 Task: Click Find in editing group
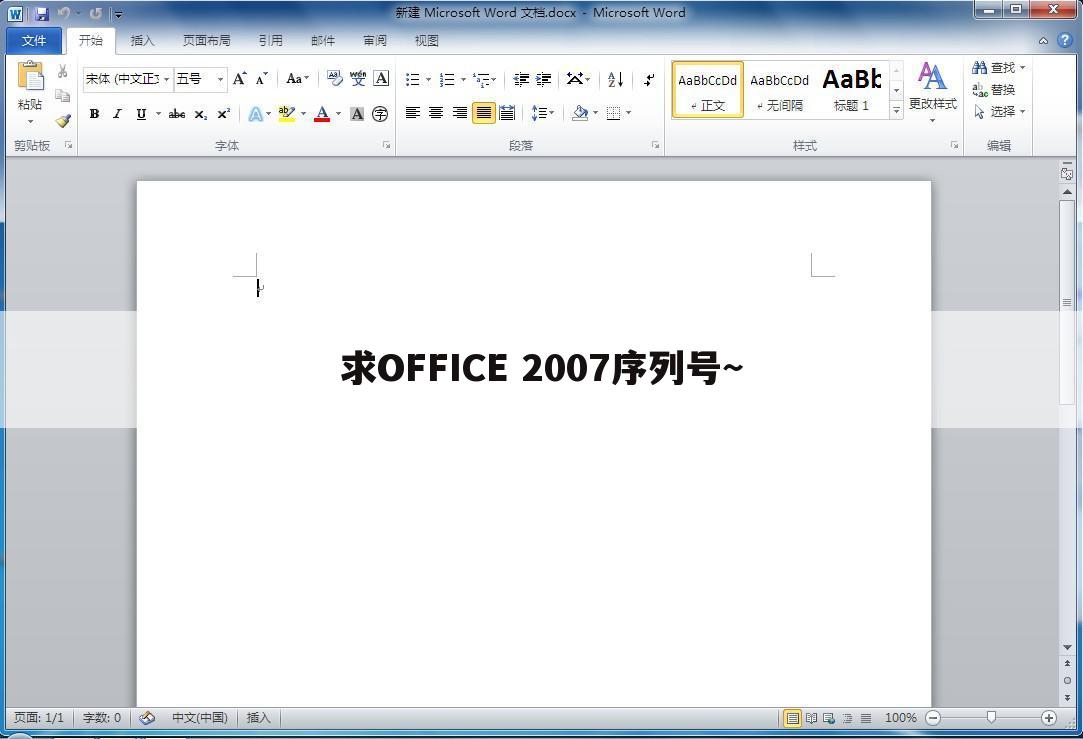[x=999, y=68]
